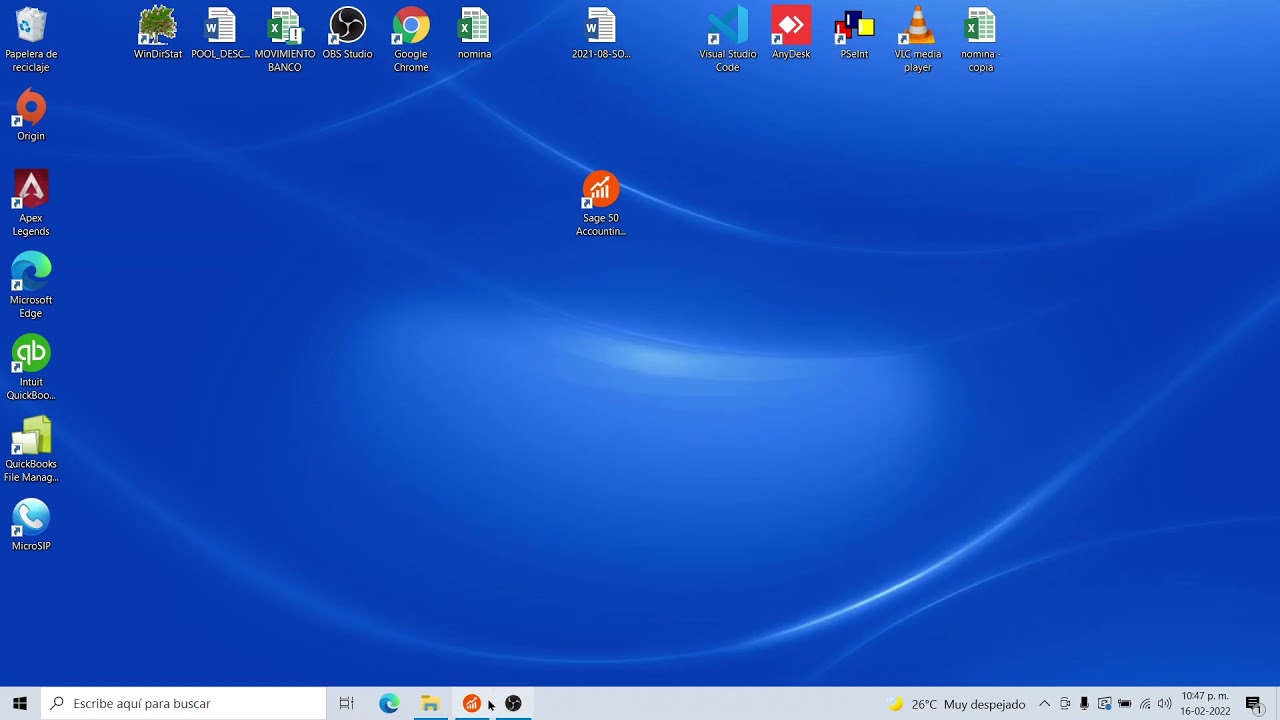This screenshot has width=1280, height=720.
Task: Click the Meet Now camera tray icon
Action: [x=1065, y=704]
